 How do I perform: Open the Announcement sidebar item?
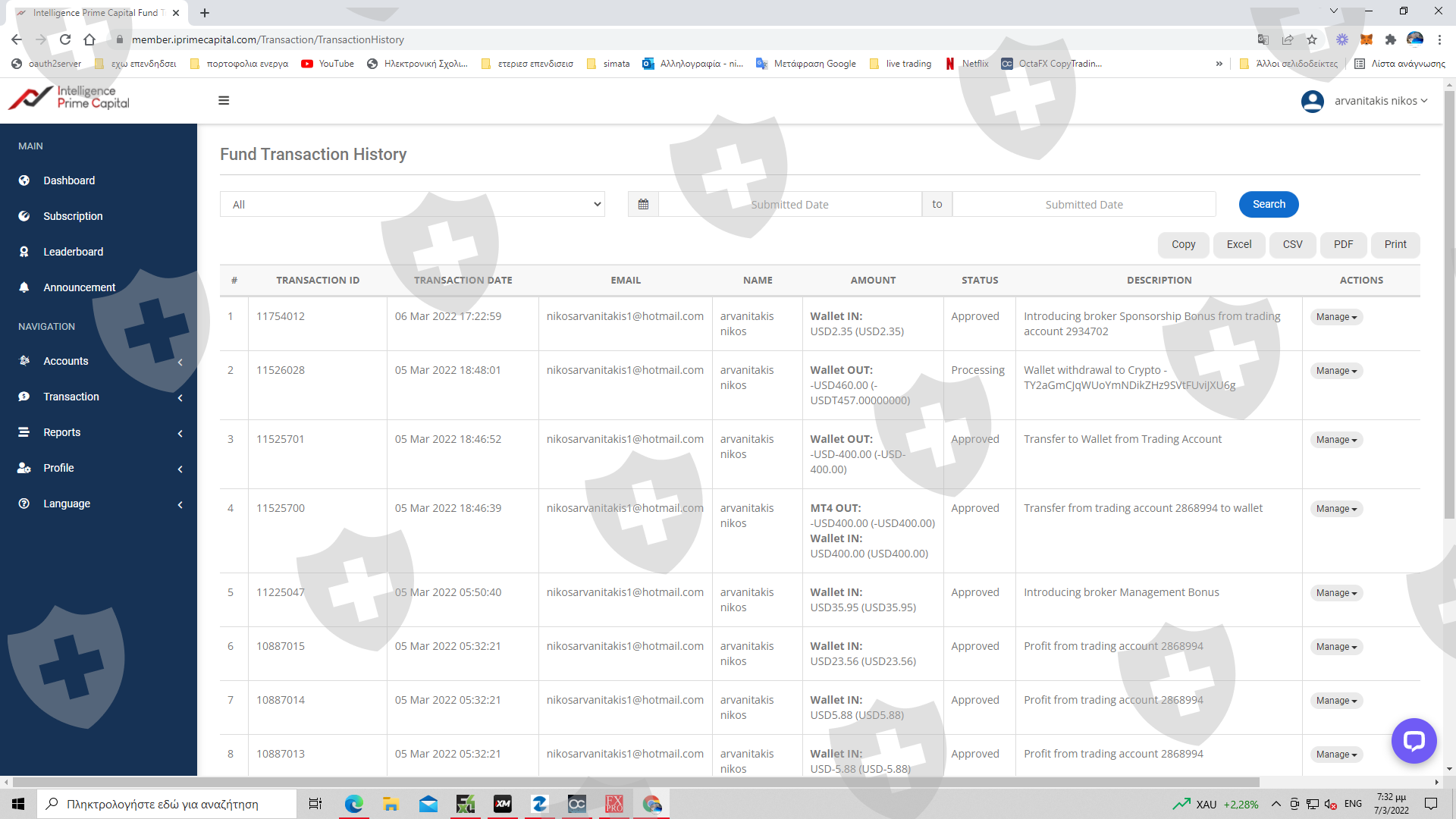(79, 287)
